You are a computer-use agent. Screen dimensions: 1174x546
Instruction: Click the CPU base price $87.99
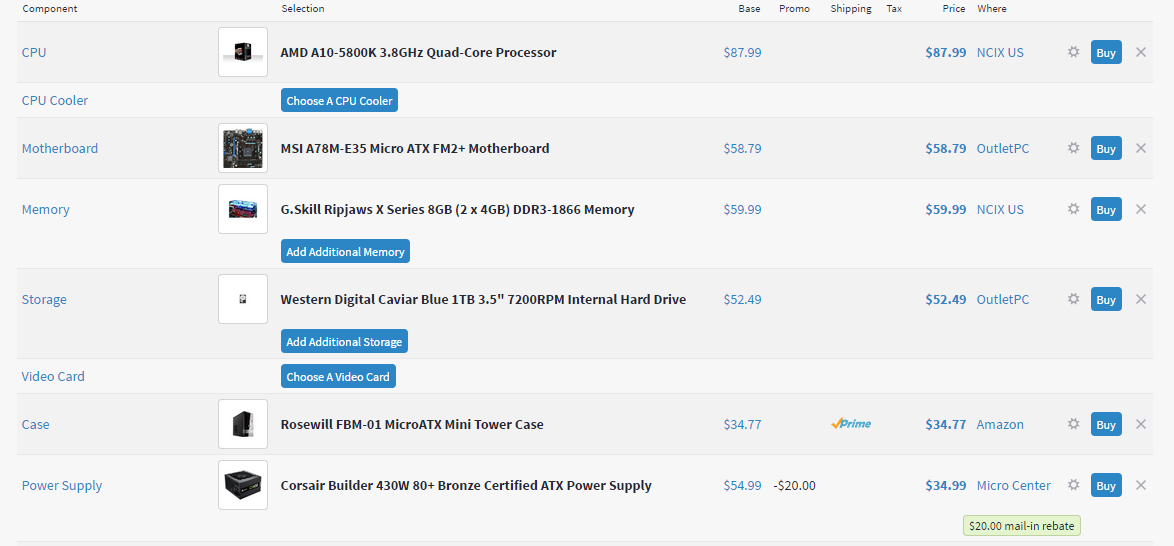742,52
